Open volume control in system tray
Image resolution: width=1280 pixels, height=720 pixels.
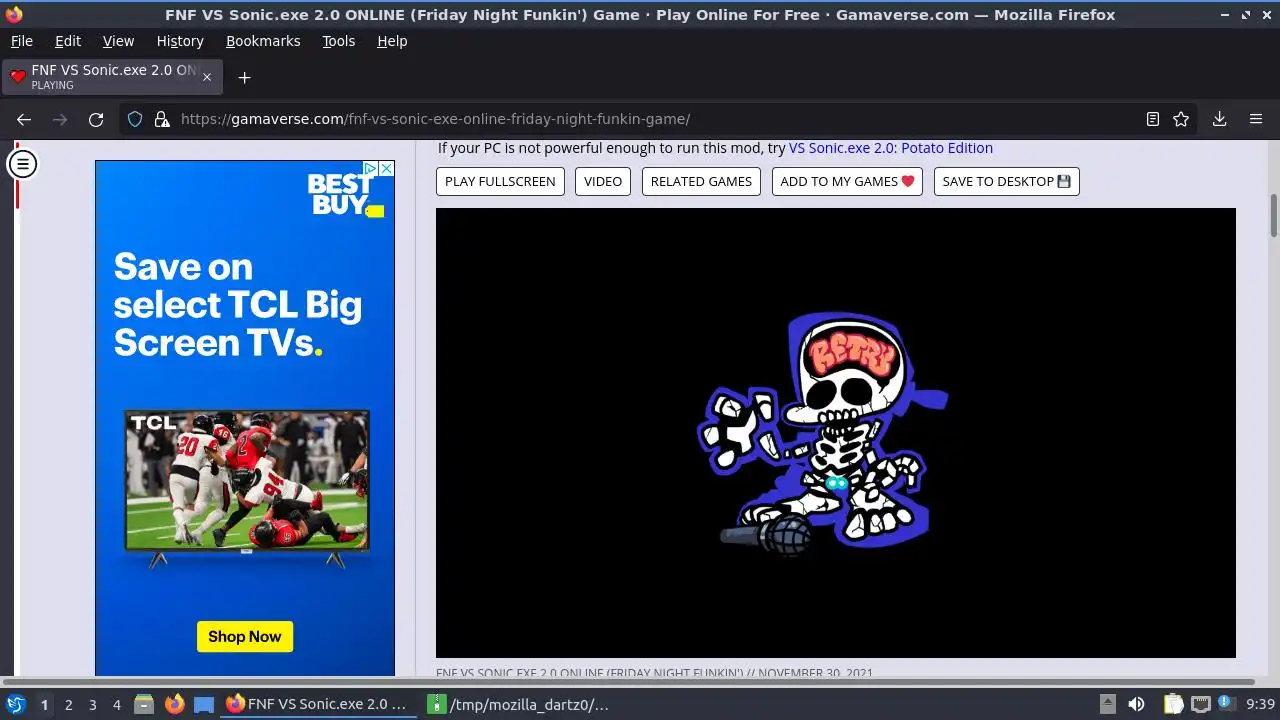click(1136, 704)
